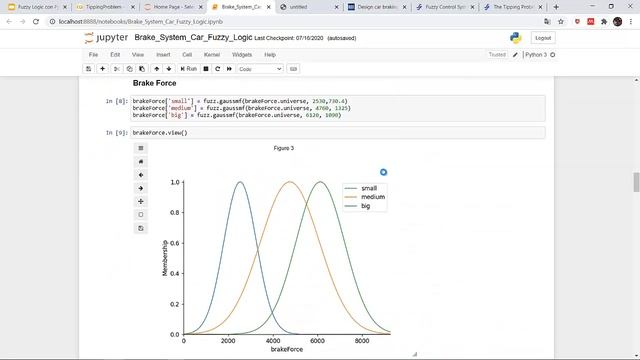This screenshot has height=360, width=640.
Task: Open a new browser tab
Action: point(556,7)
